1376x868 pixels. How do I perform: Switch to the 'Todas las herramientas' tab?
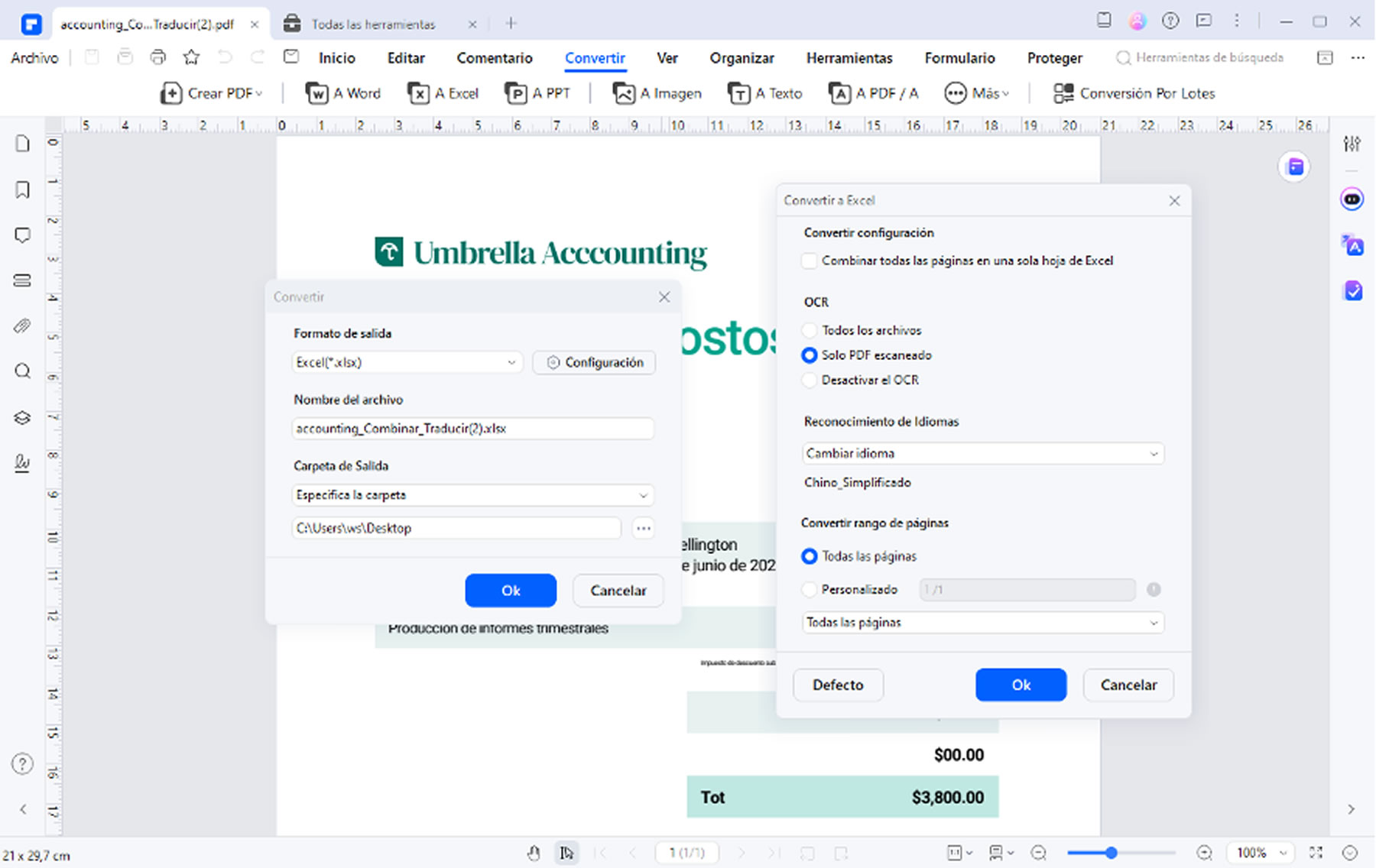tap(372, 24)
